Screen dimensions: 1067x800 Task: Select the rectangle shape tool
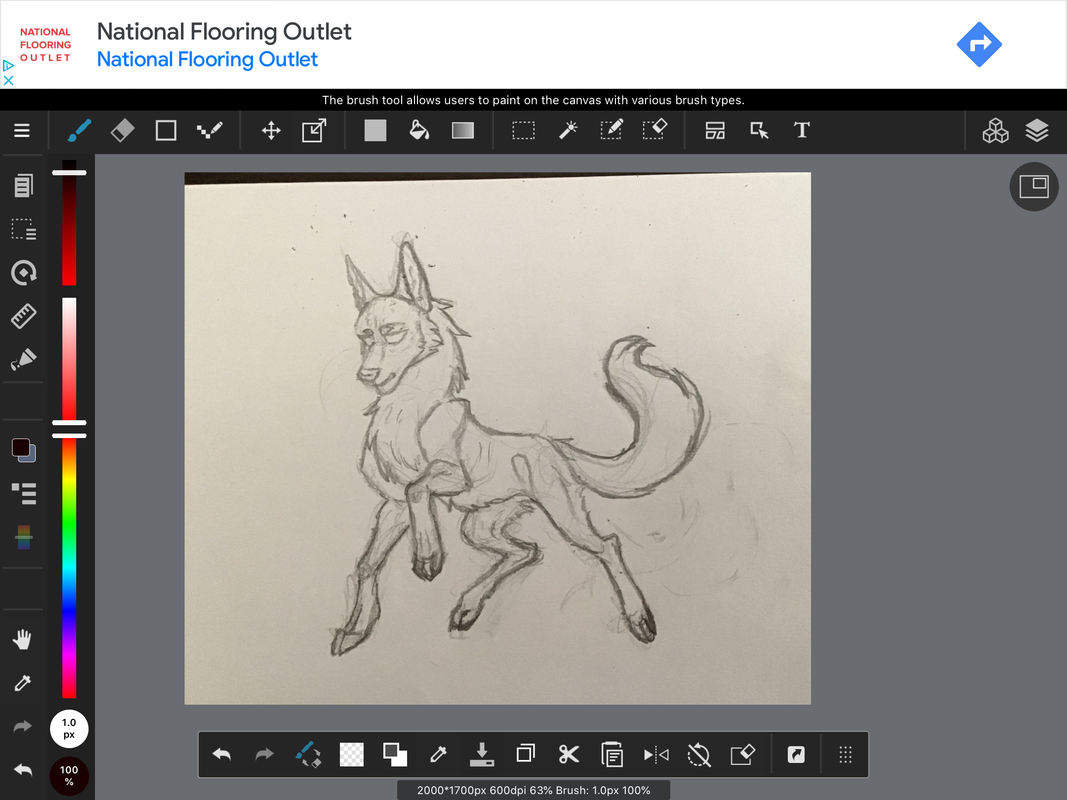[166, 131]
